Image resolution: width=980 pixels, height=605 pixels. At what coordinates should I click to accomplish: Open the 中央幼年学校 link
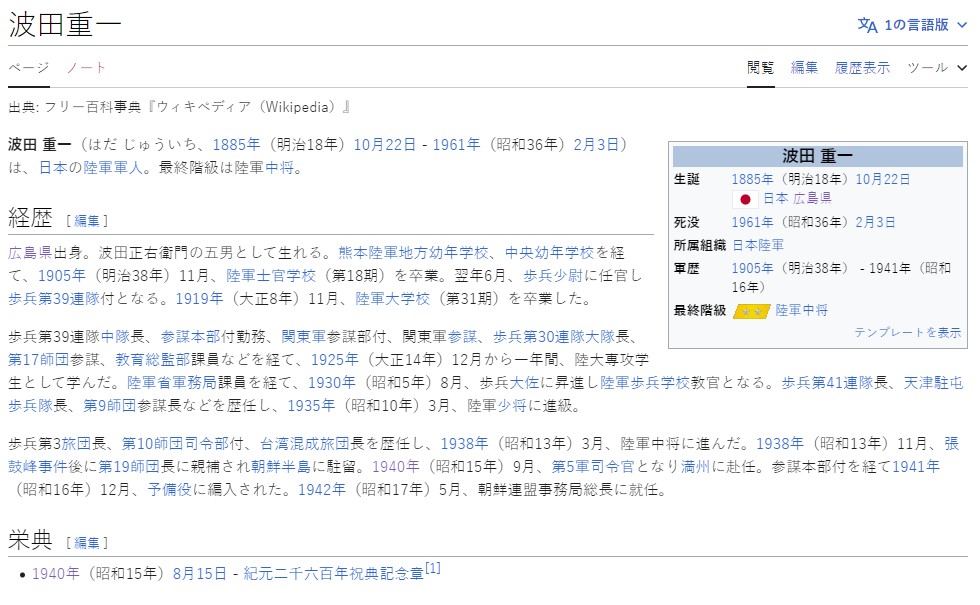pos(549,252)
